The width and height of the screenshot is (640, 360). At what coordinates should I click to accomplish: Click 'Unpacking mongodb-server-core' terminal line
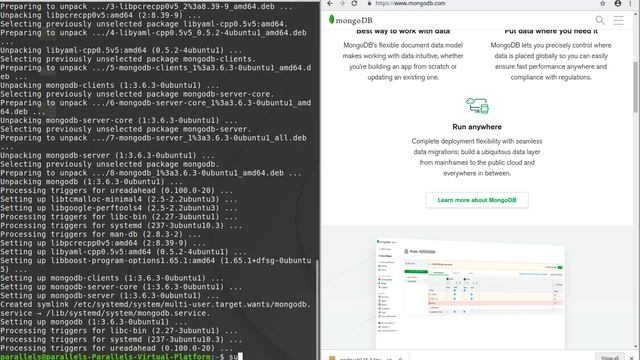click(119, 120)
